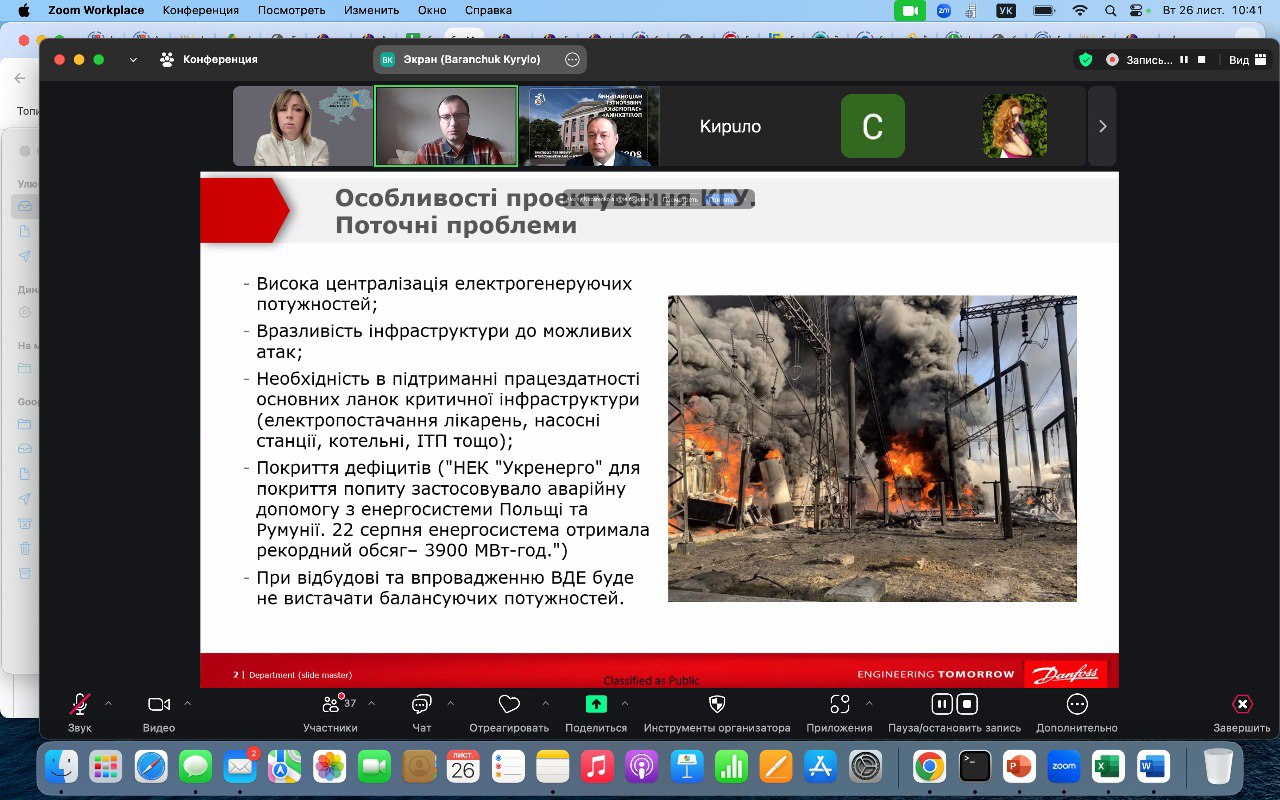The width and height of the screenshot is (1280, 800).
Task: Expand video options arrow beside Видео
Action: coord(187,703)
